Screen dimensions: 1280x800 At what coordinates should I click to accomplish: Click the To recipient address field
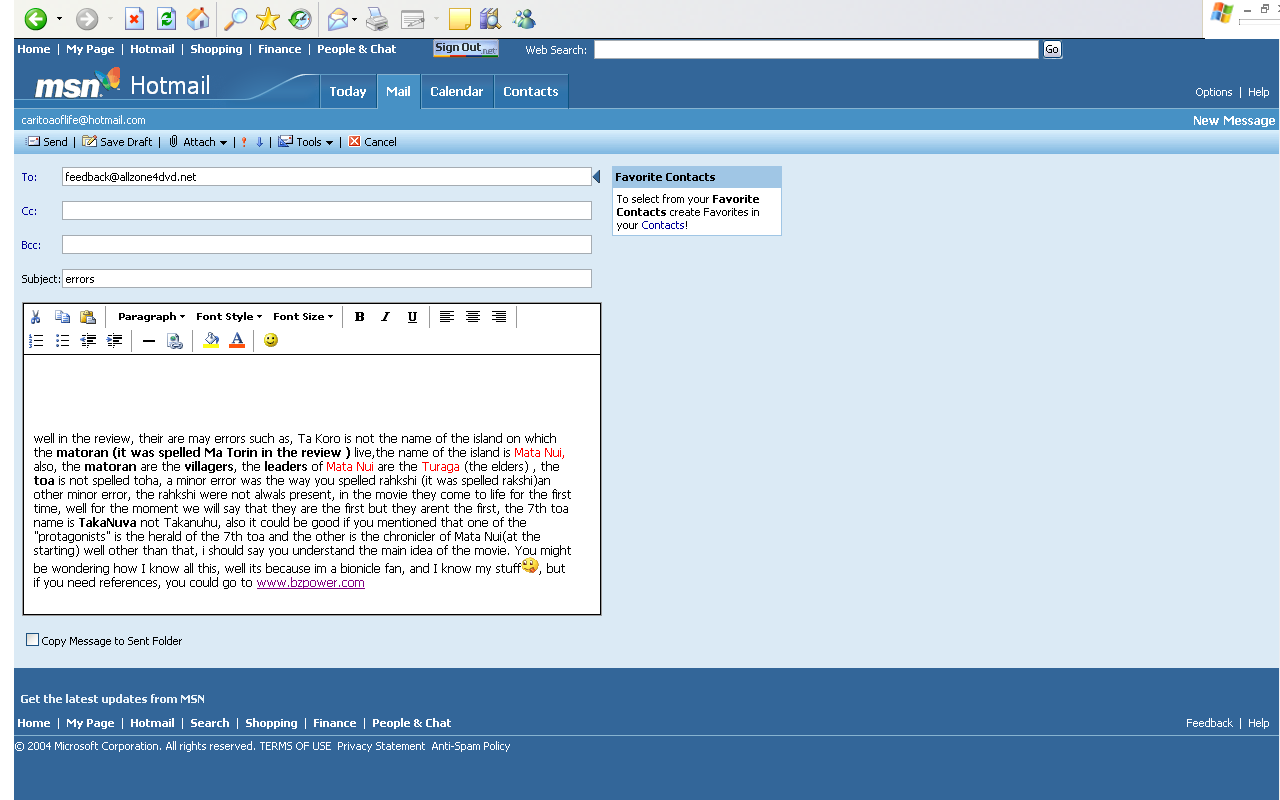[327, 177]
